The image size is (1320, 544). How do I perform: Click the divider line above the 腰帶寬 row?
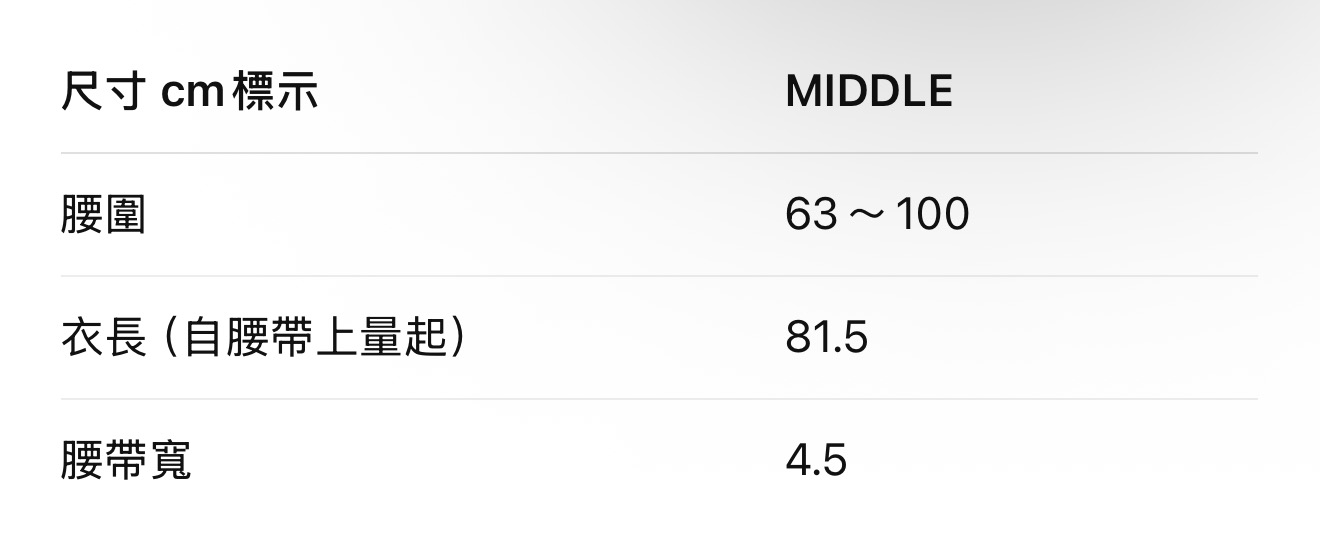click(x=659, y=399)
